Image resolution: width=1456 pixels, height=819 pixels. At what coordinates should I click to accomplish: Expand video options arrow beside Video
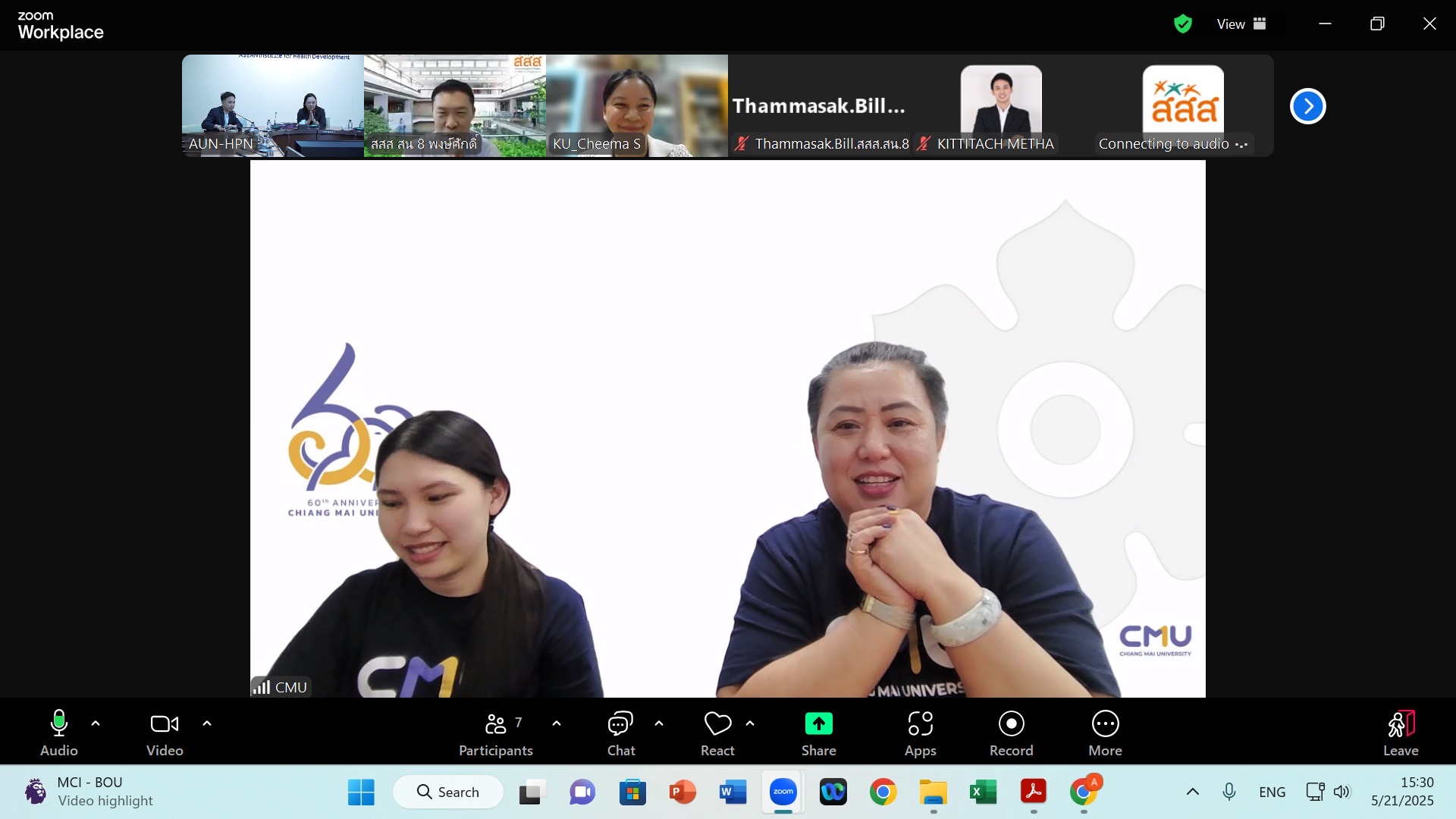(x=207, y=723)
